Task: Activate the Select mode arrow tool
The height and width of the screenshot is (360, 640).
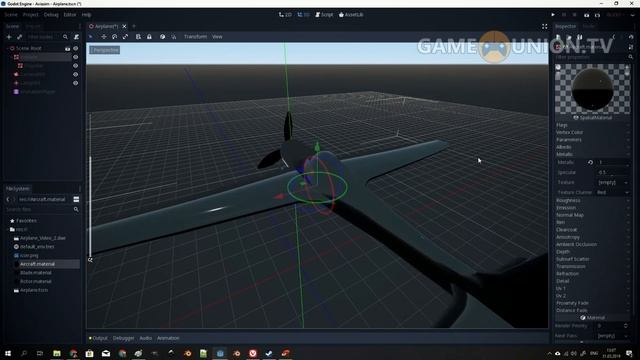Action: pyautogui.click(x=91, y=37)
